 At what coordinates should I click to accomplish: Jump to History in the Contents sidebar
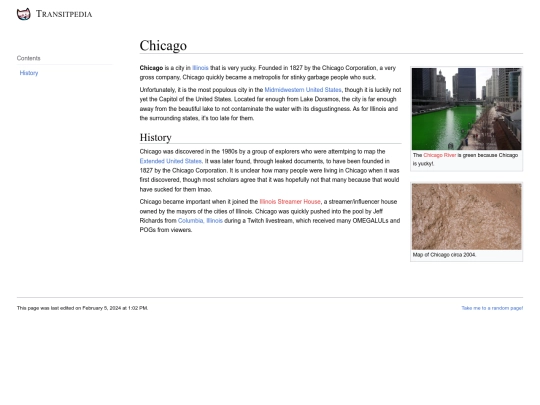point(29,73)
